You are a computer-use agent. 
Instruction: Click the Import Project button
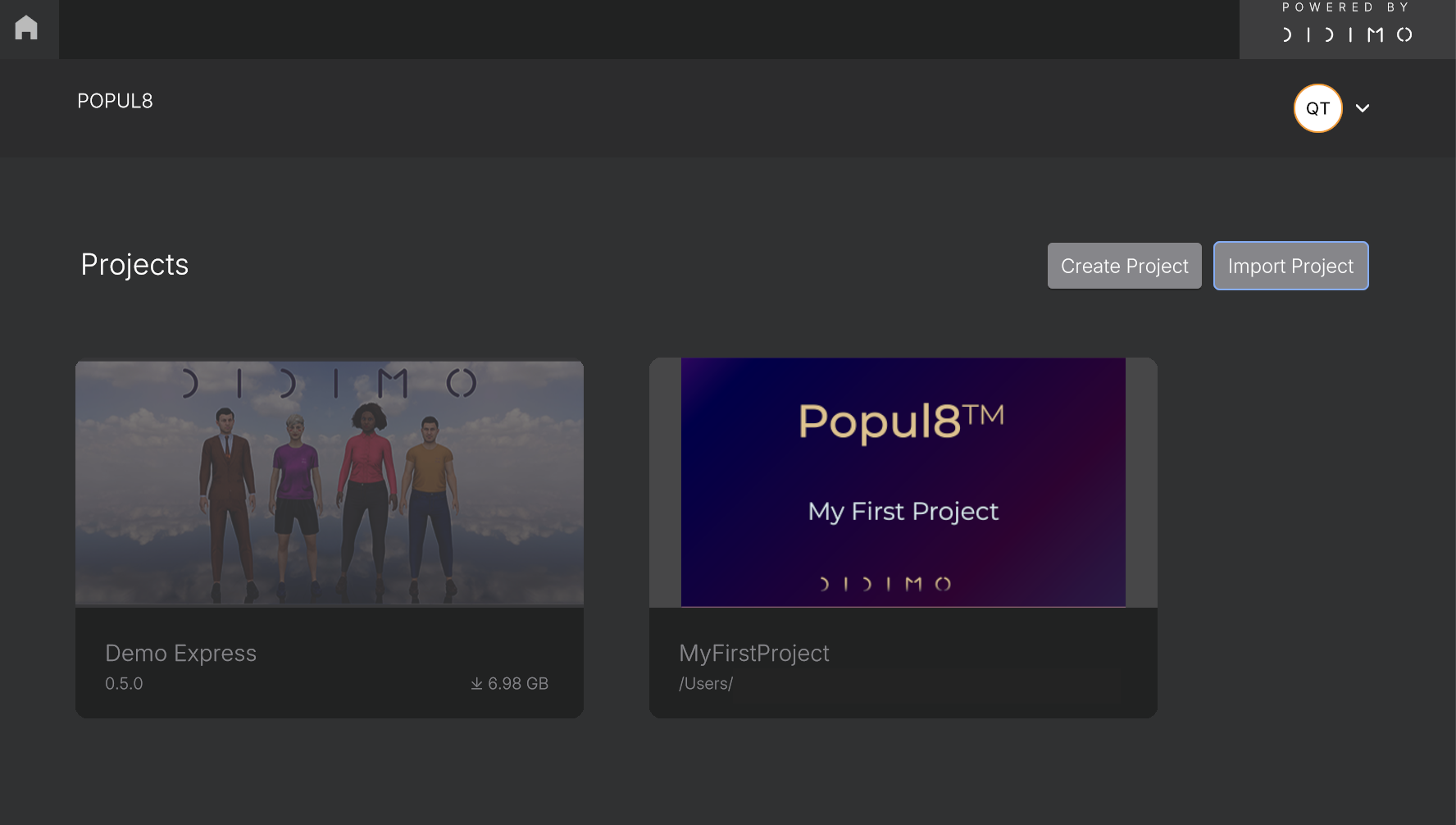(1290, 266)
